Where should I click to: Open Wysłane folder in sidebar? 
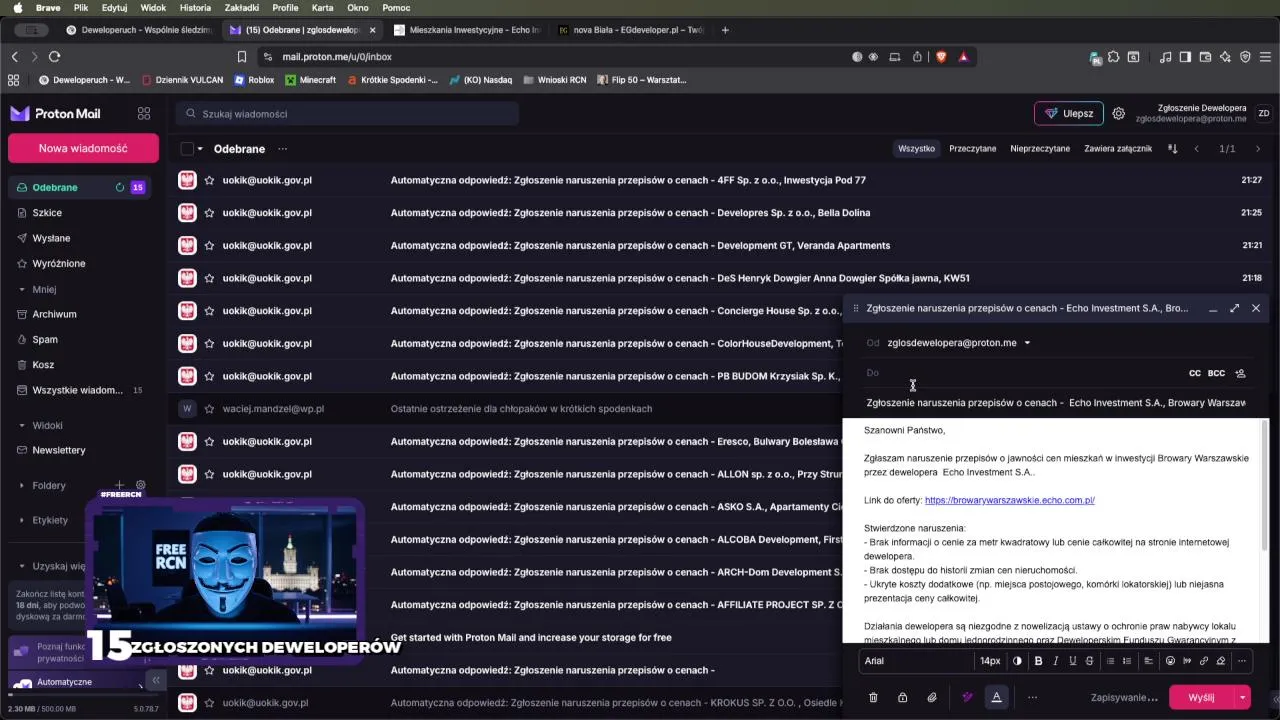[51, 238]
